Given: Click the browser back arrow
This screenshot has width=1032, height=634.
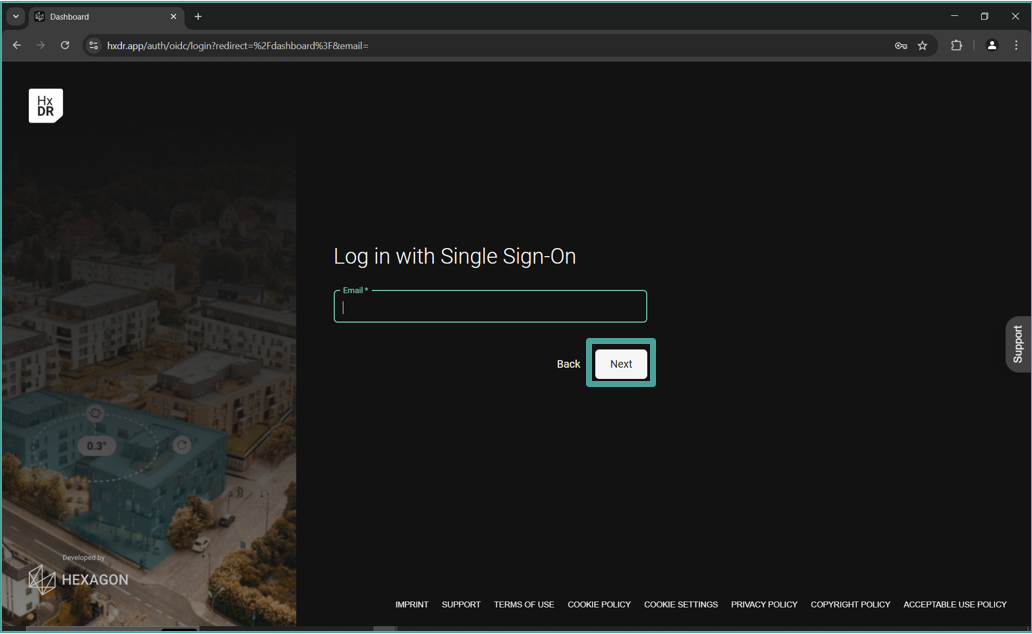Looking at the screenshot, I should click(x=17, y=45).
